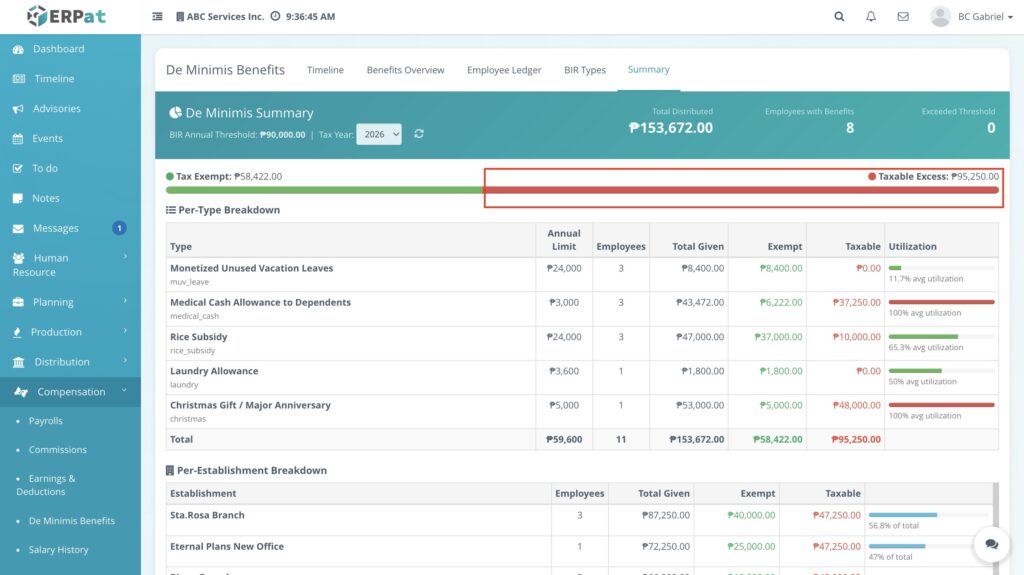This screenshot has height=575, width=1024.
Task: Click the Messages item with badge
Action: 56,228
